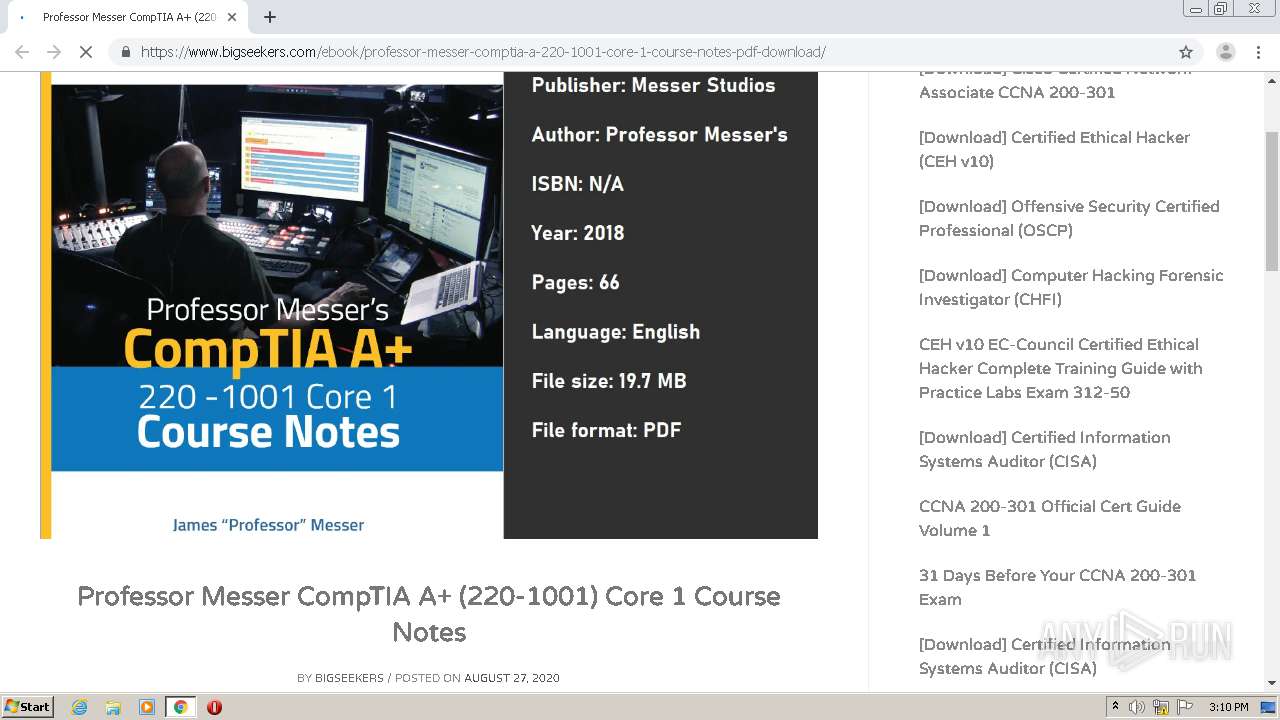Launch Internet Explorer from the taskbar
Image resolution: width=1280 pixels, height=720 pixels.
(x=80, y=707)
